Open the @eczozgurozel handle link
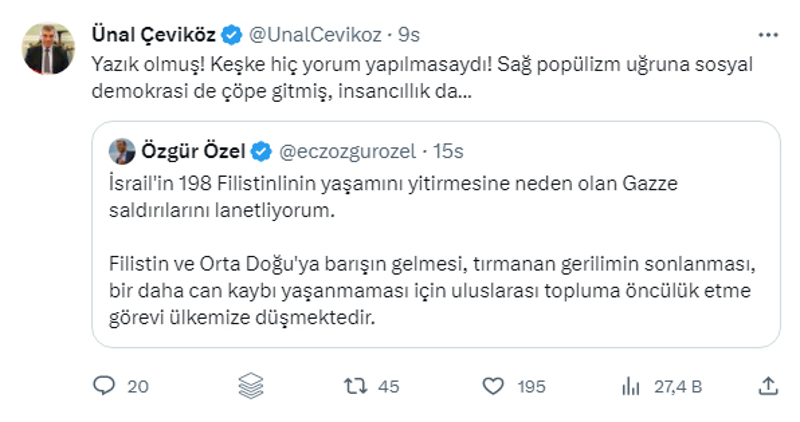 tap(346, 152)
